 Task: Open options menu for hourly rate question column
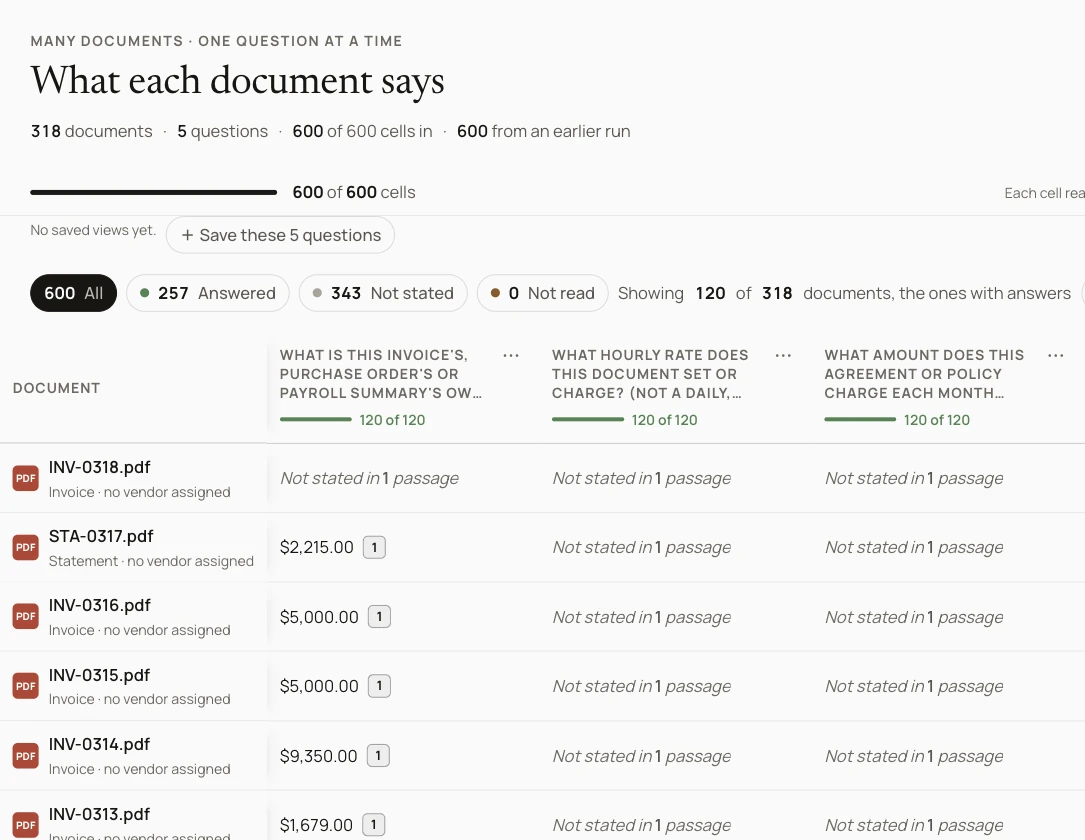coord(783,355)
